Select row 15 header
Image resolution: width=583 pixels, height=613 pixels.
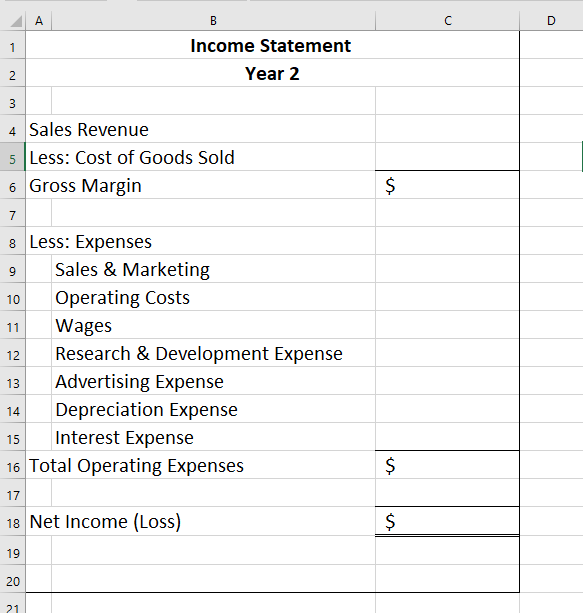[13, 437]
